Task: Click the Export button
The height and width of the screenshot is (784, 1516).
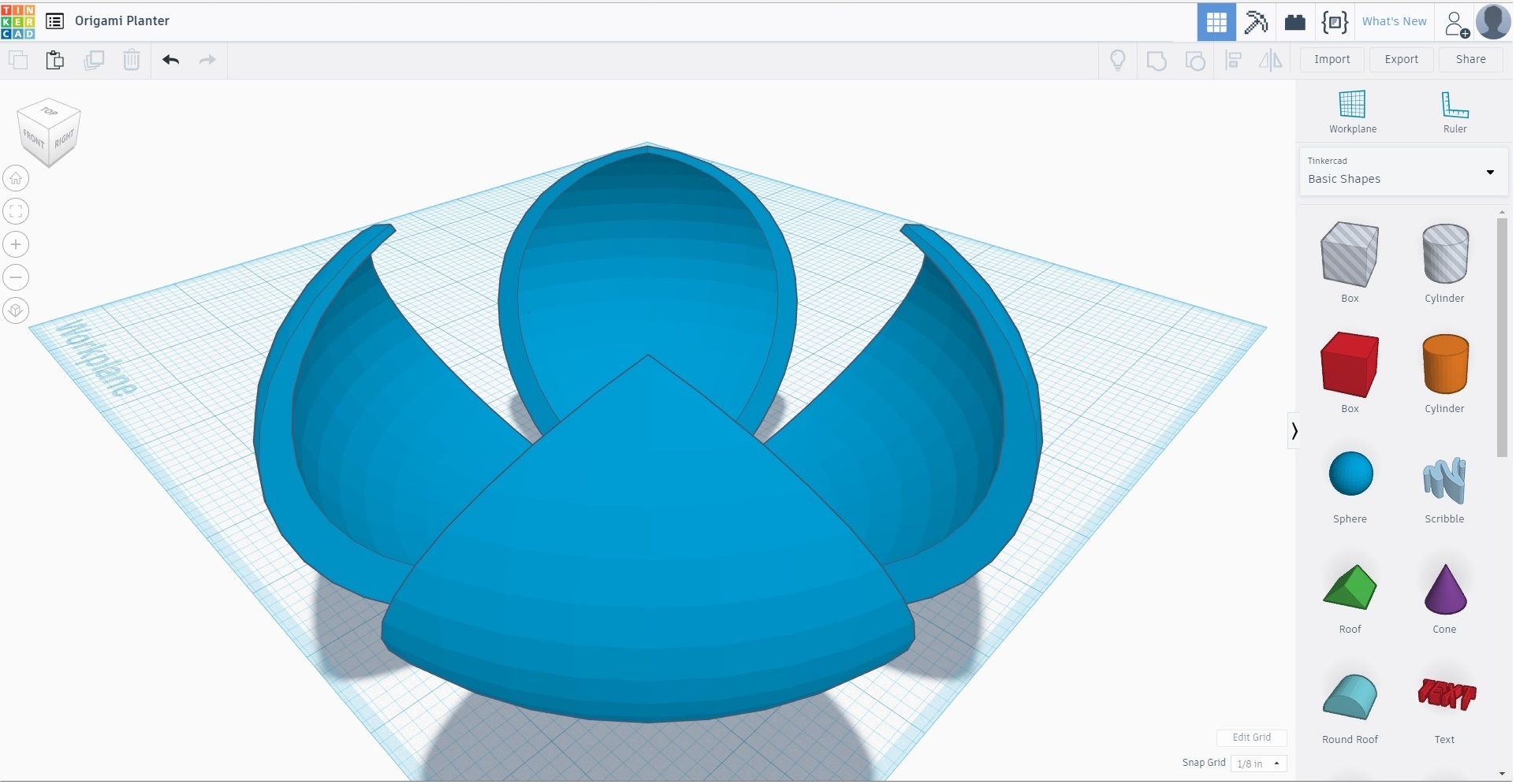Action: [x=1402, y=60]
